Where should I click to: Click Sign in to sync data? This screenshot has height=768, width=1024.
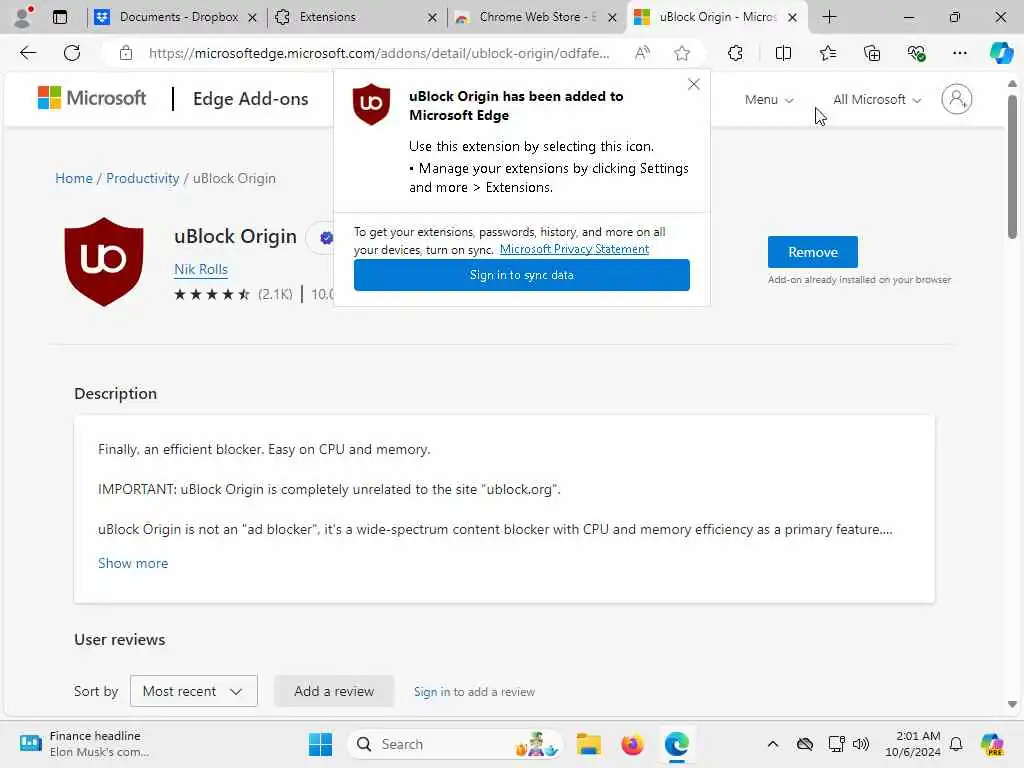[521, 275]
